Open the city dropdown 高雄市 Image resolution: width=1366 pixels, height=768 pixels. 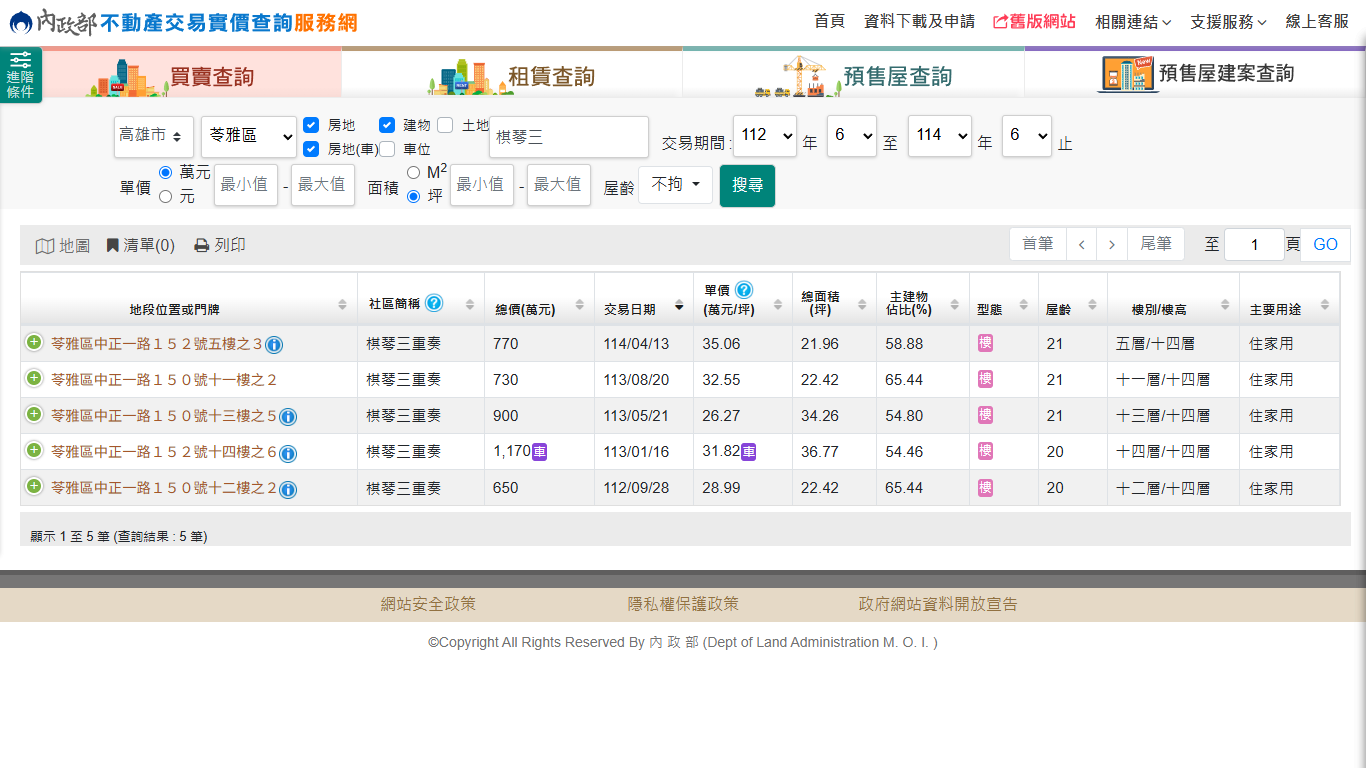(154, 137)
